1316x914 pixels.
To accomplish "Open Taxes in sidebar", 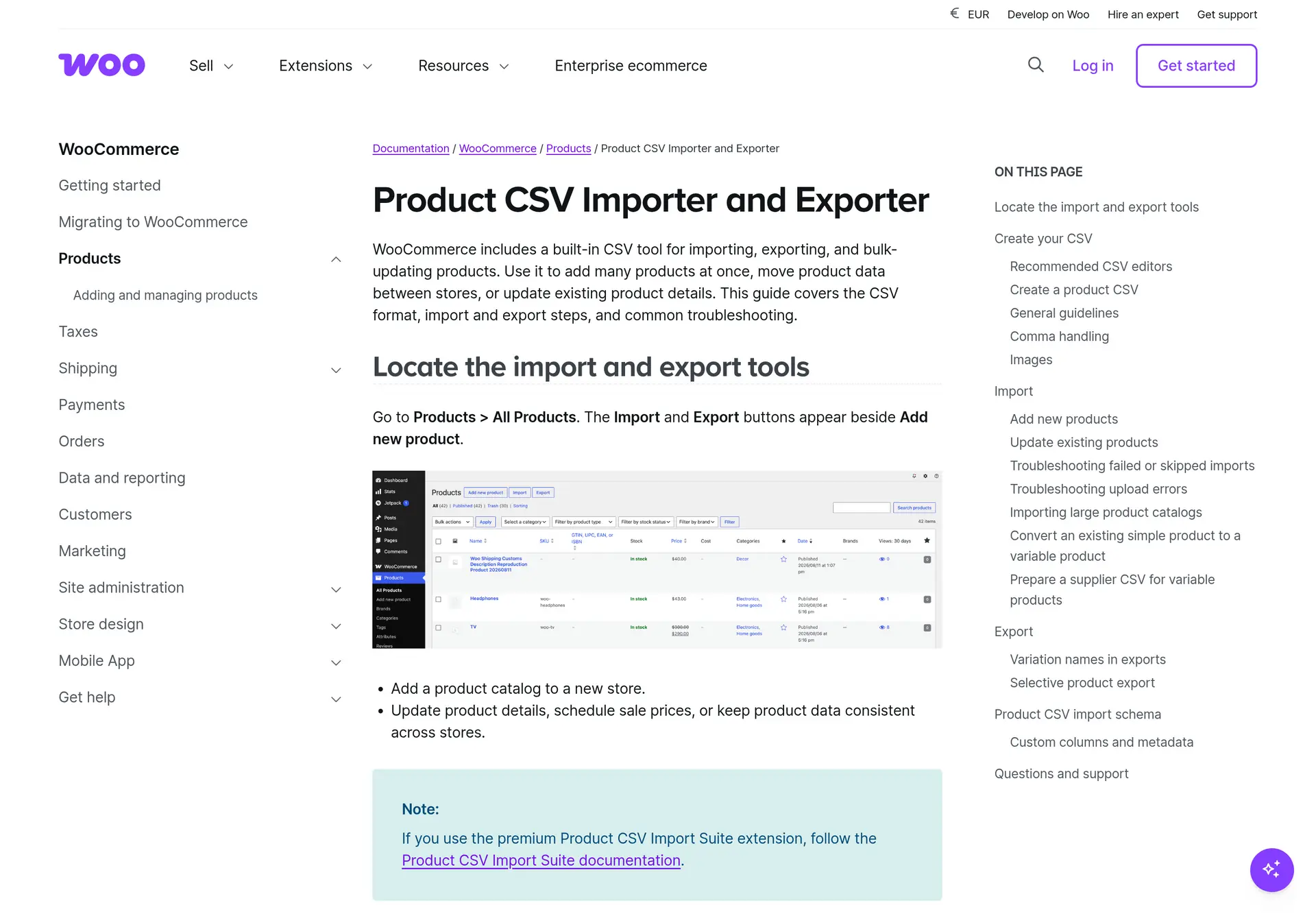I will tap(78, 331).
